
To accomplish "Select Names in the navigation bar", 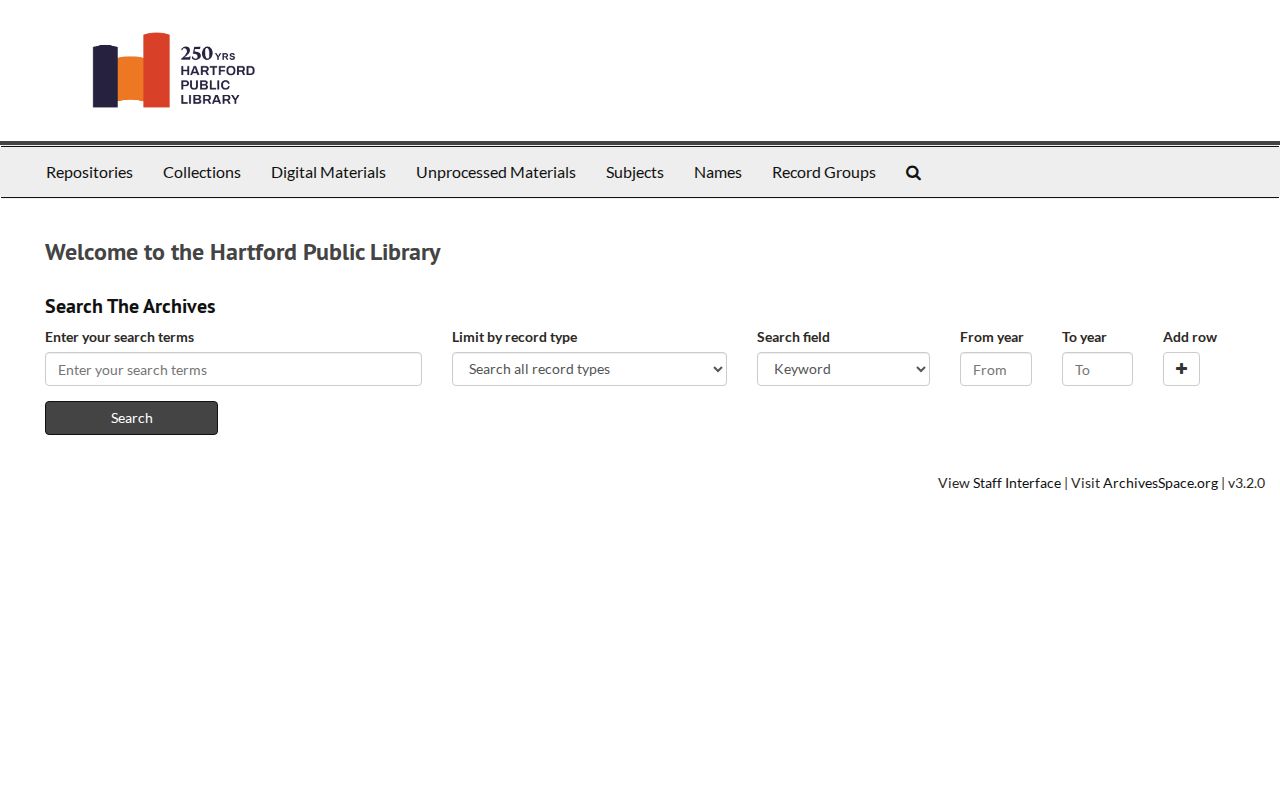I will [718, 172].
